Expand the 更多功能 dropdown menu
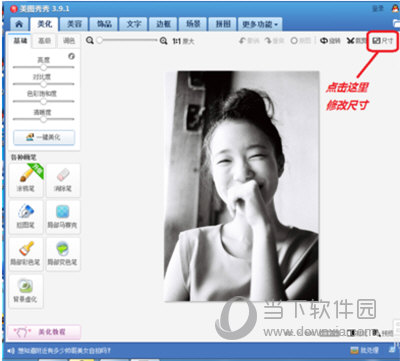 (x=260, y=24)
